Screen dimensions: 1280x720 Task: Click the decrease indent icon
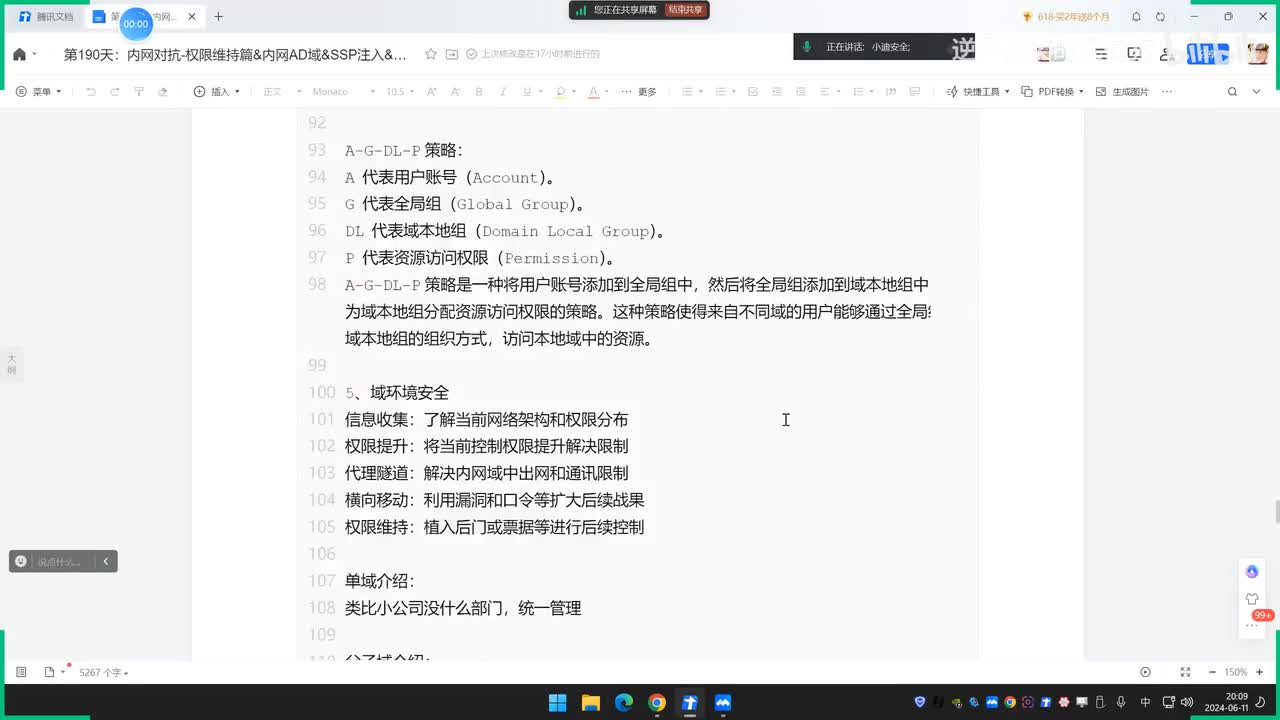point(779,91)
